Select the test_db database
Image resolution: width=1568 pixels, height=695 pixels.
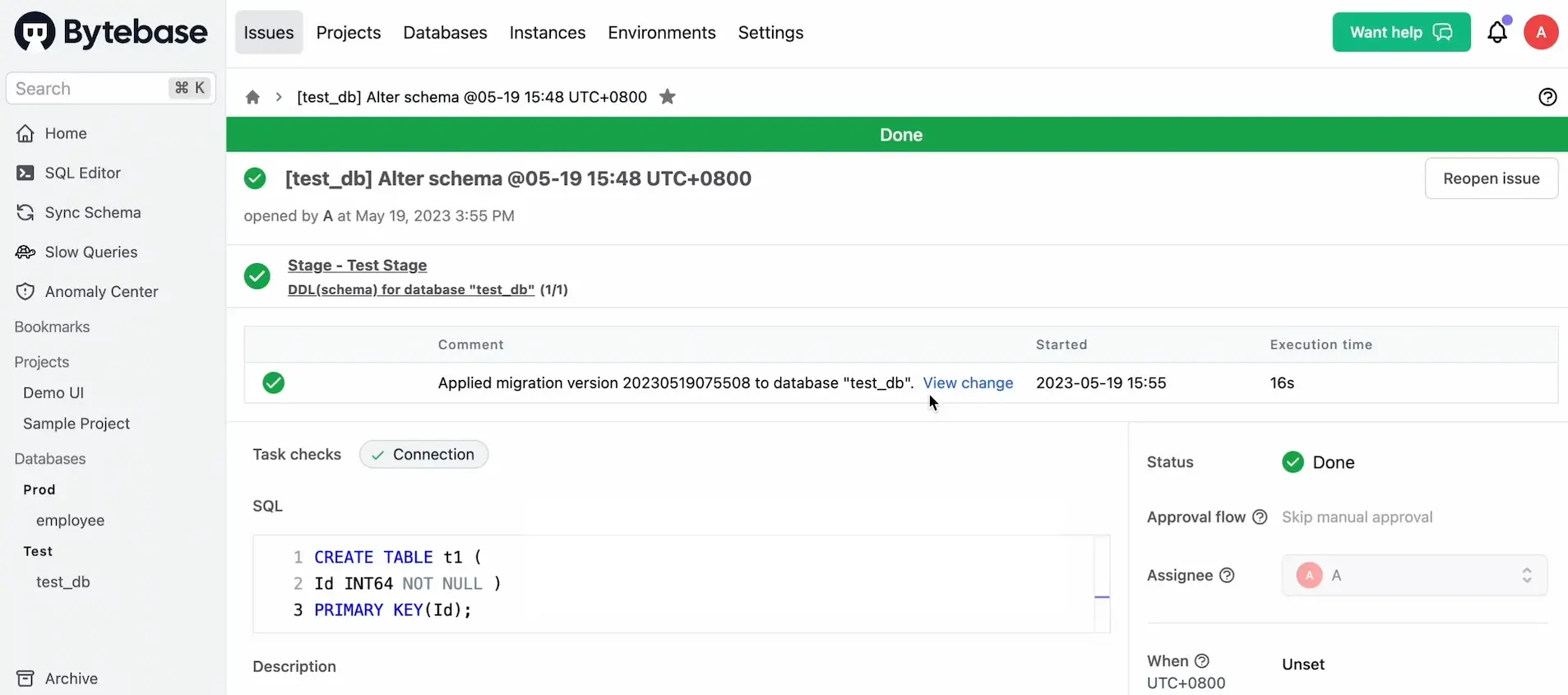click(x=63, y=581)
